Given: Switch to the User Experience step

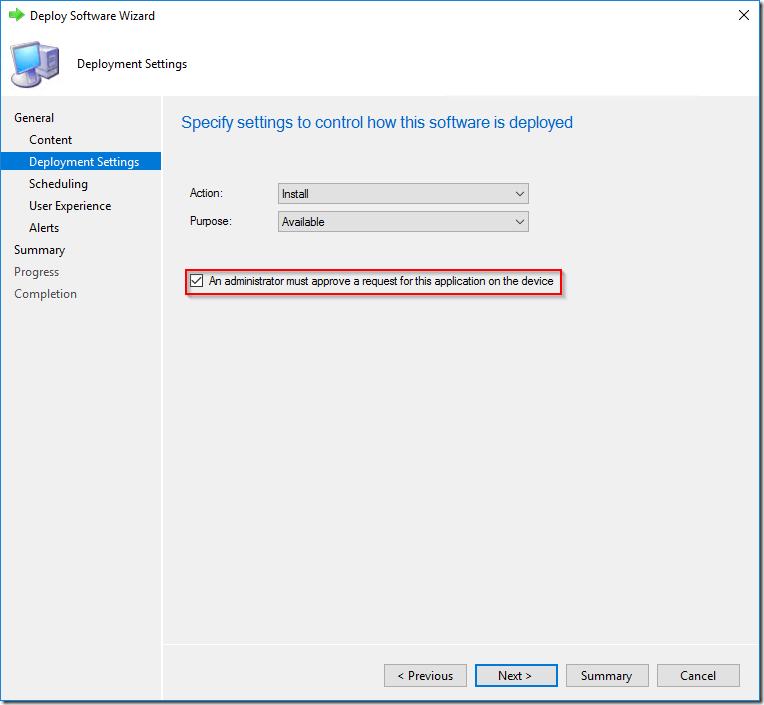Looking at the screenshot, I should pos(70,206).
